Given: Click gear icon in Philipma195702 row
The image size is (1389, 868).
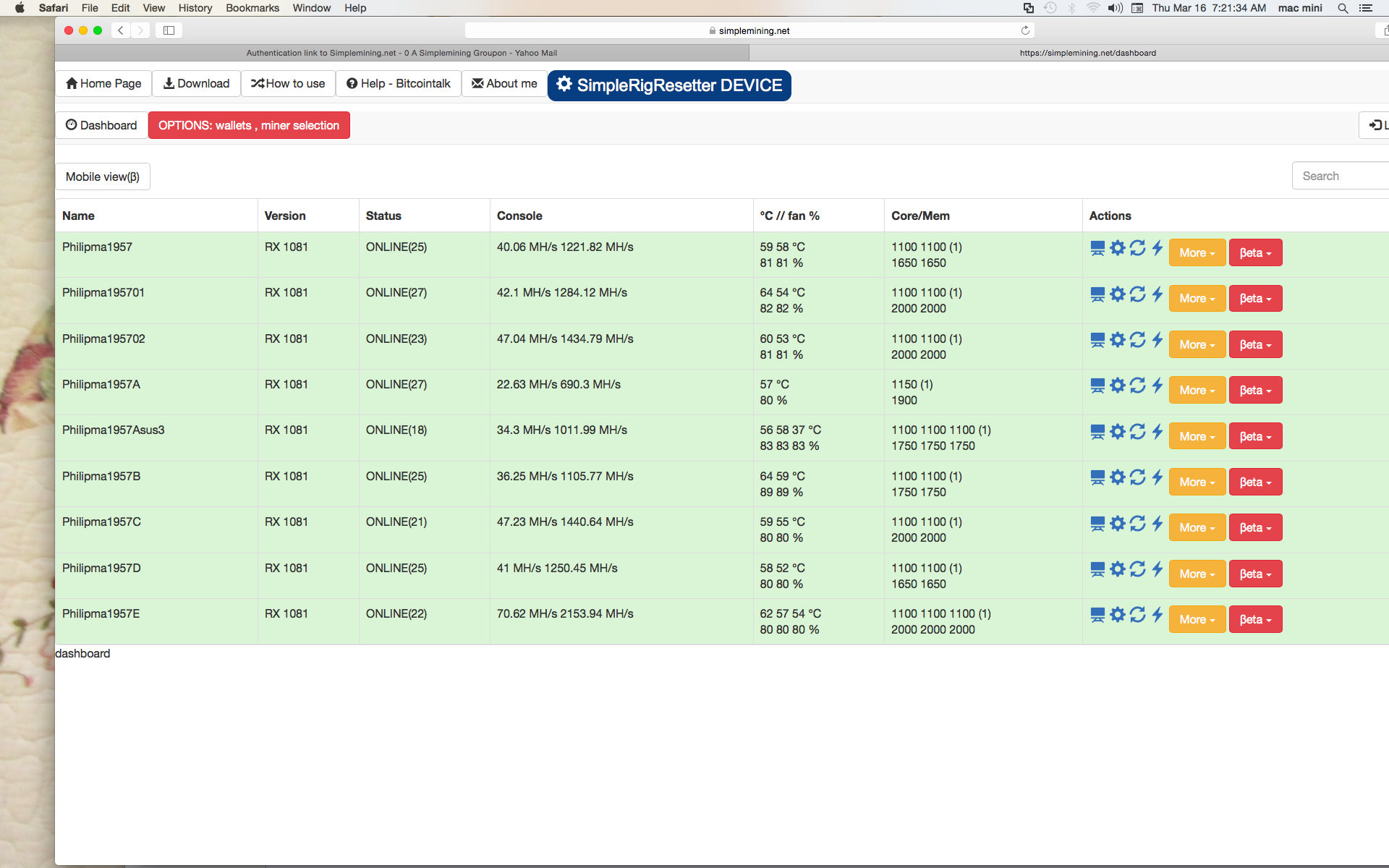Looking at the screenshot, I should tap(1118, 340).
